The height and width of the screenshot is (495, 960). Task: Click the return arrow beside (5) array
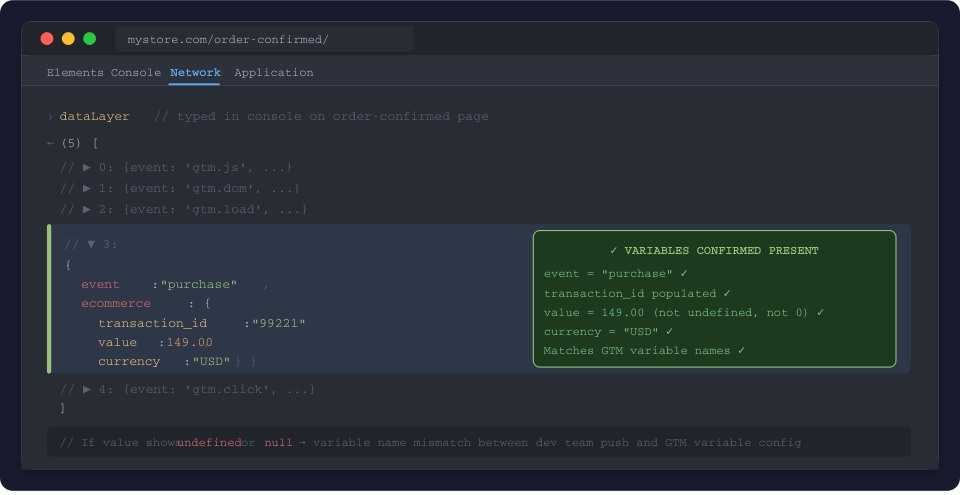50,143
